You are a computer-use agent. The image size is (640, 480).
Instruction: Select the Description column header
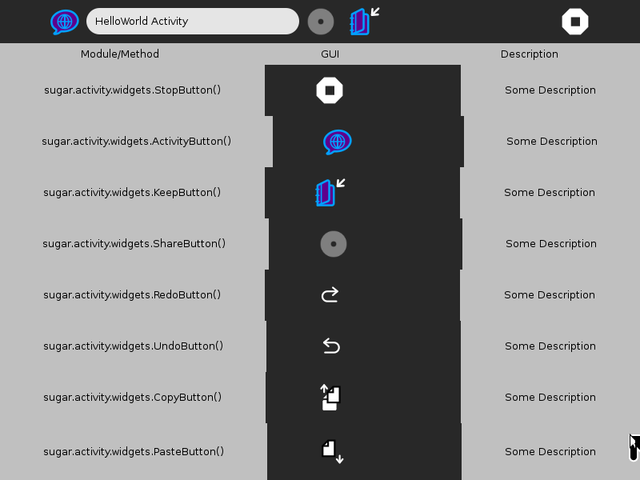[529, 54]
